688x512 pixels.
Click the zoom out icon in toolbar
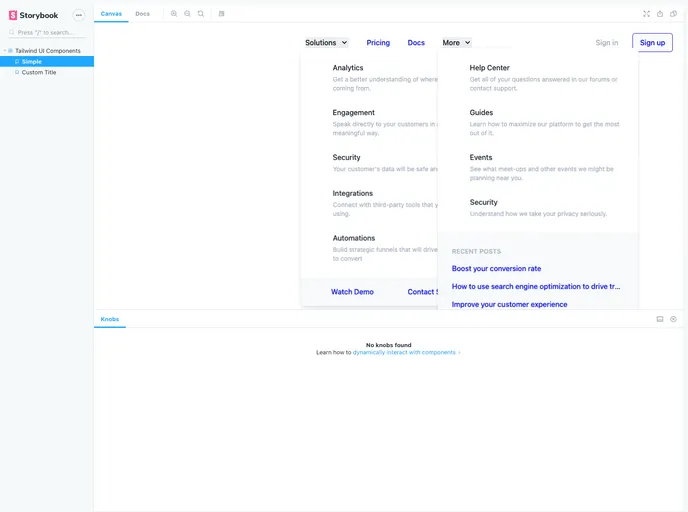tap(187, 14)
